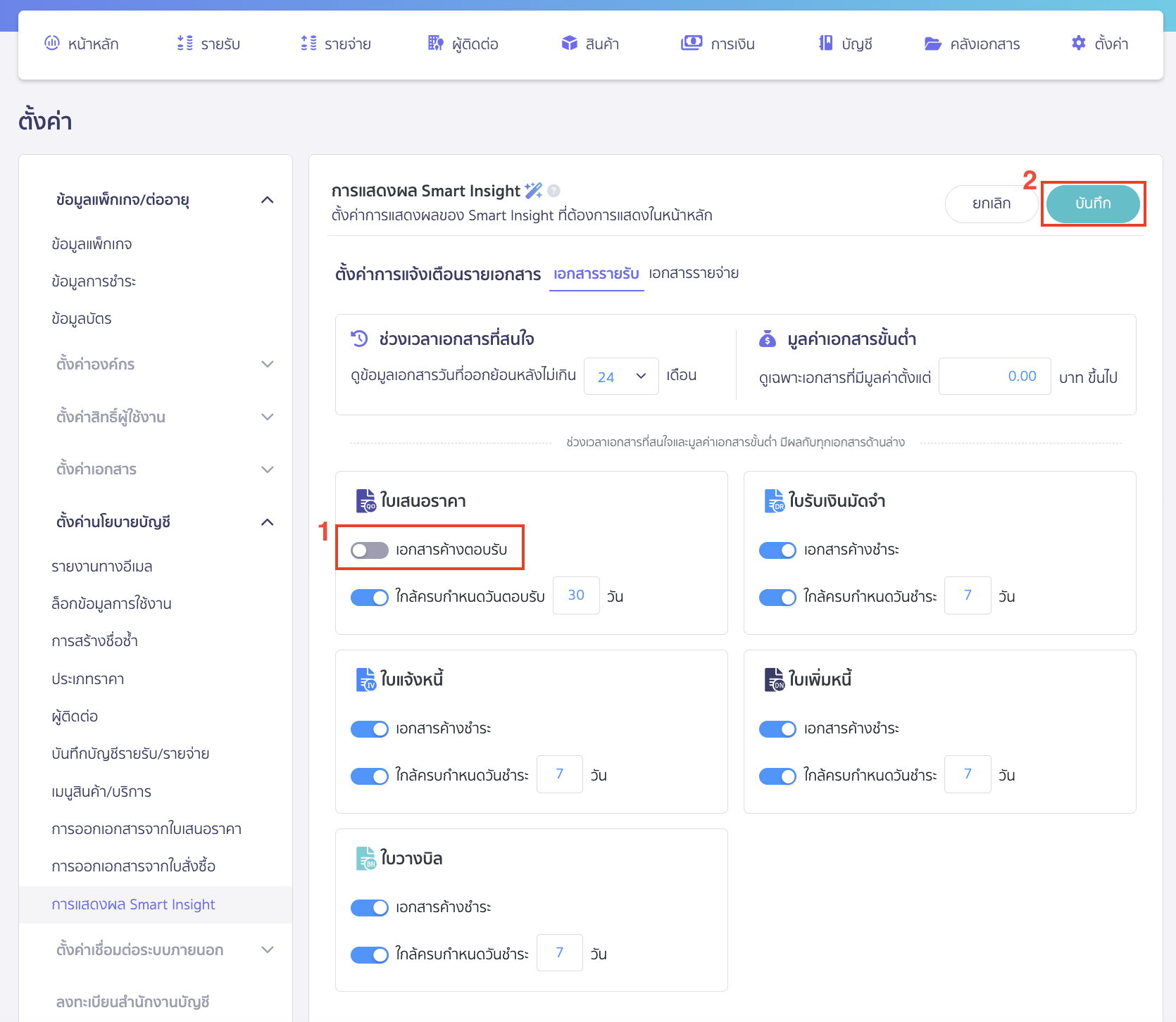This screenshot has width=1176, height=1022.
Task: Open the Smart Insight help question mark icon
Action: (553, 190)
